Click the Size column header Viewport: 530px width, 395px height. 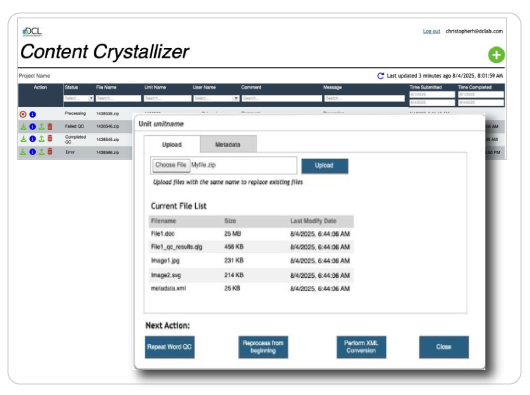tap(230, 221)
